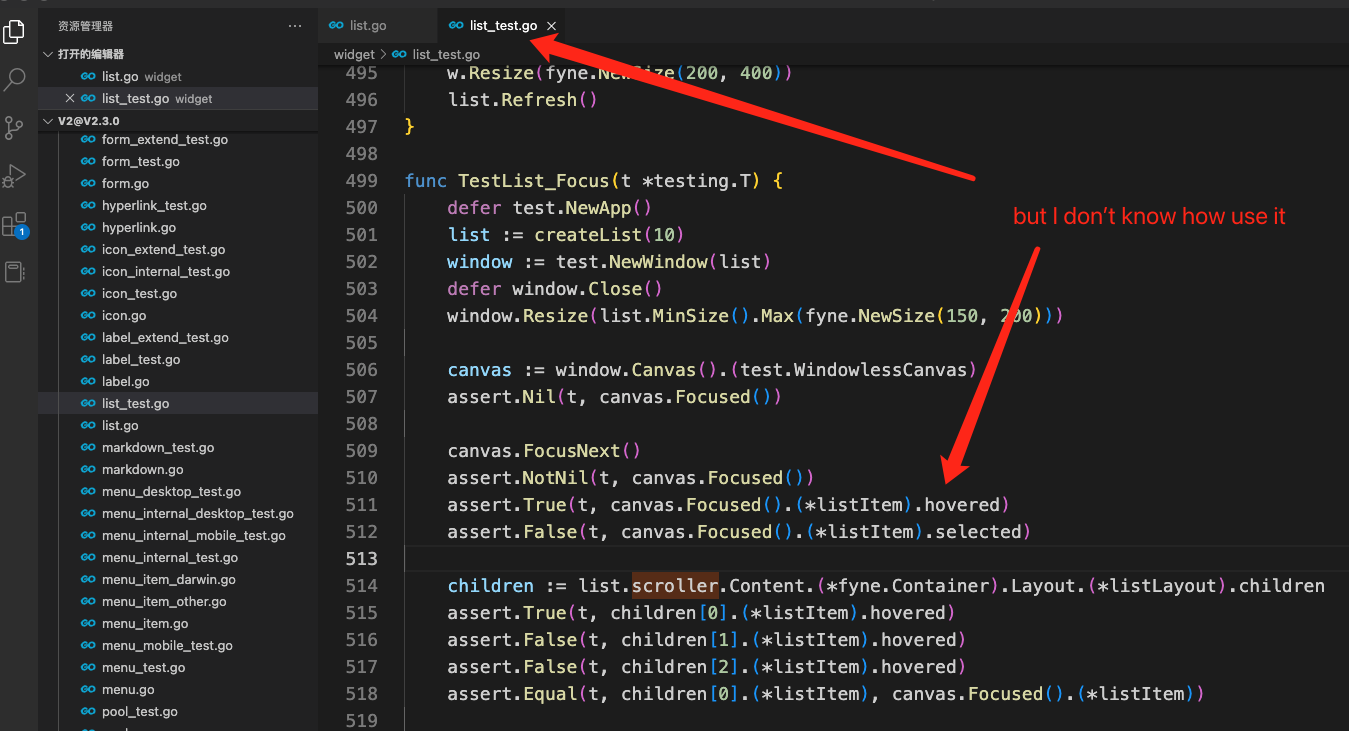
Task: Open label.go in the file tree
Action: [178, 382]
